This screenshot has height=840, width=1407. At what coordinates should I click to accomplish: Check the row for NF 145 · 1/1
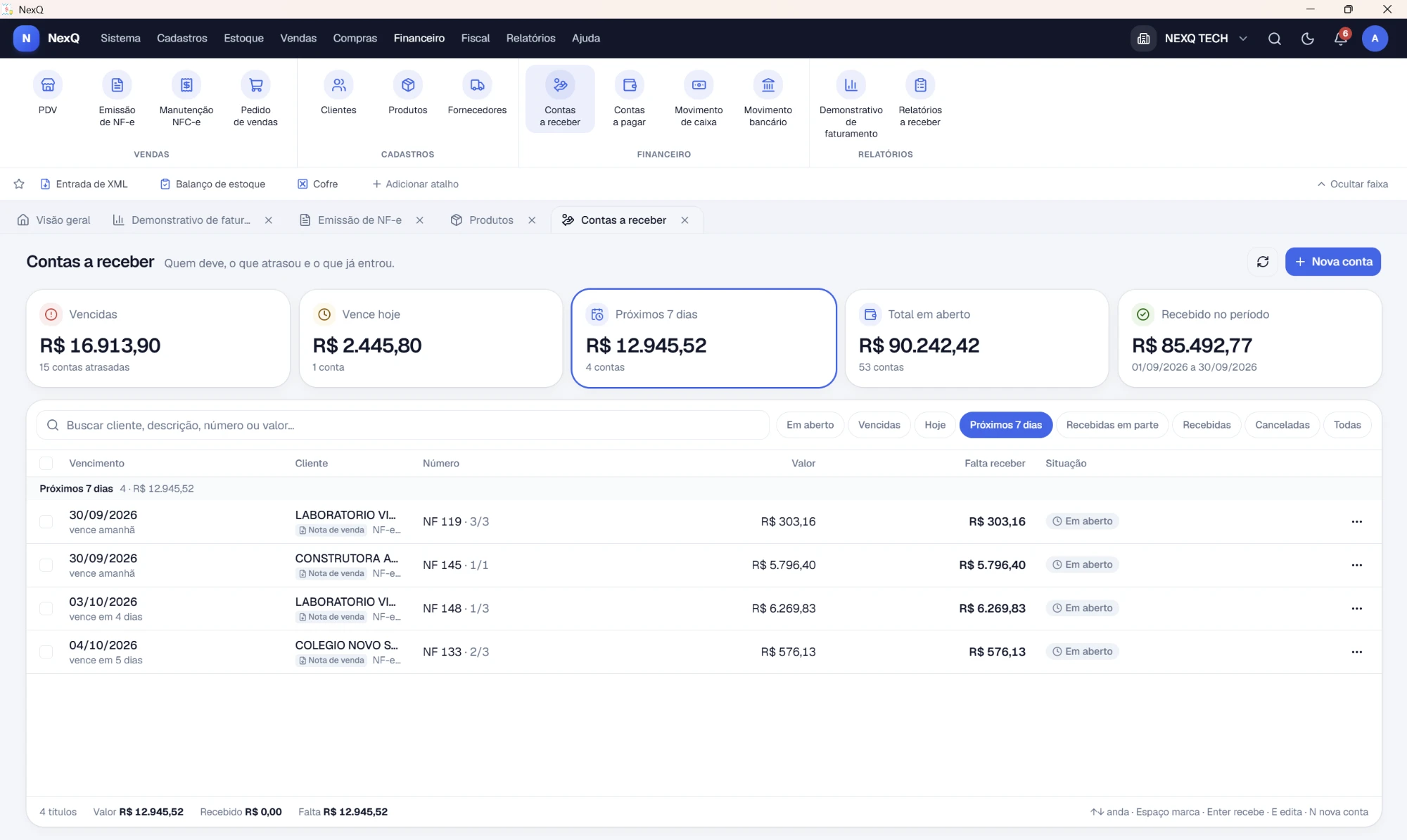46,566
